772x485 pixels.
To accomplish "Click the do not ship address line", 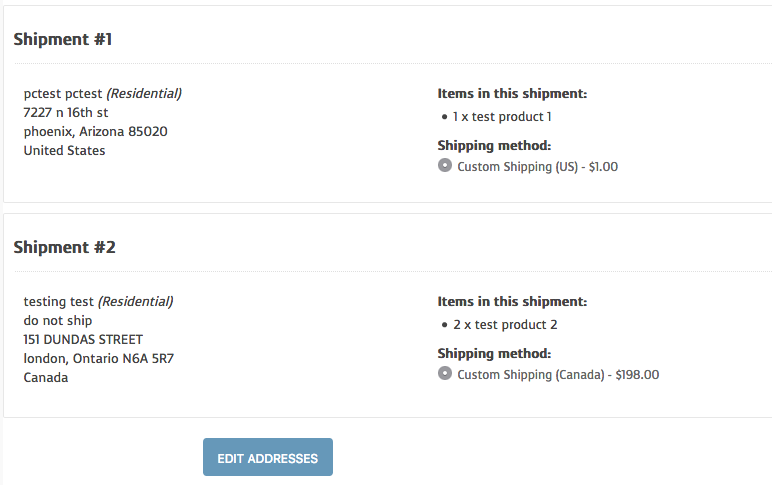I will tap(58, 321).
